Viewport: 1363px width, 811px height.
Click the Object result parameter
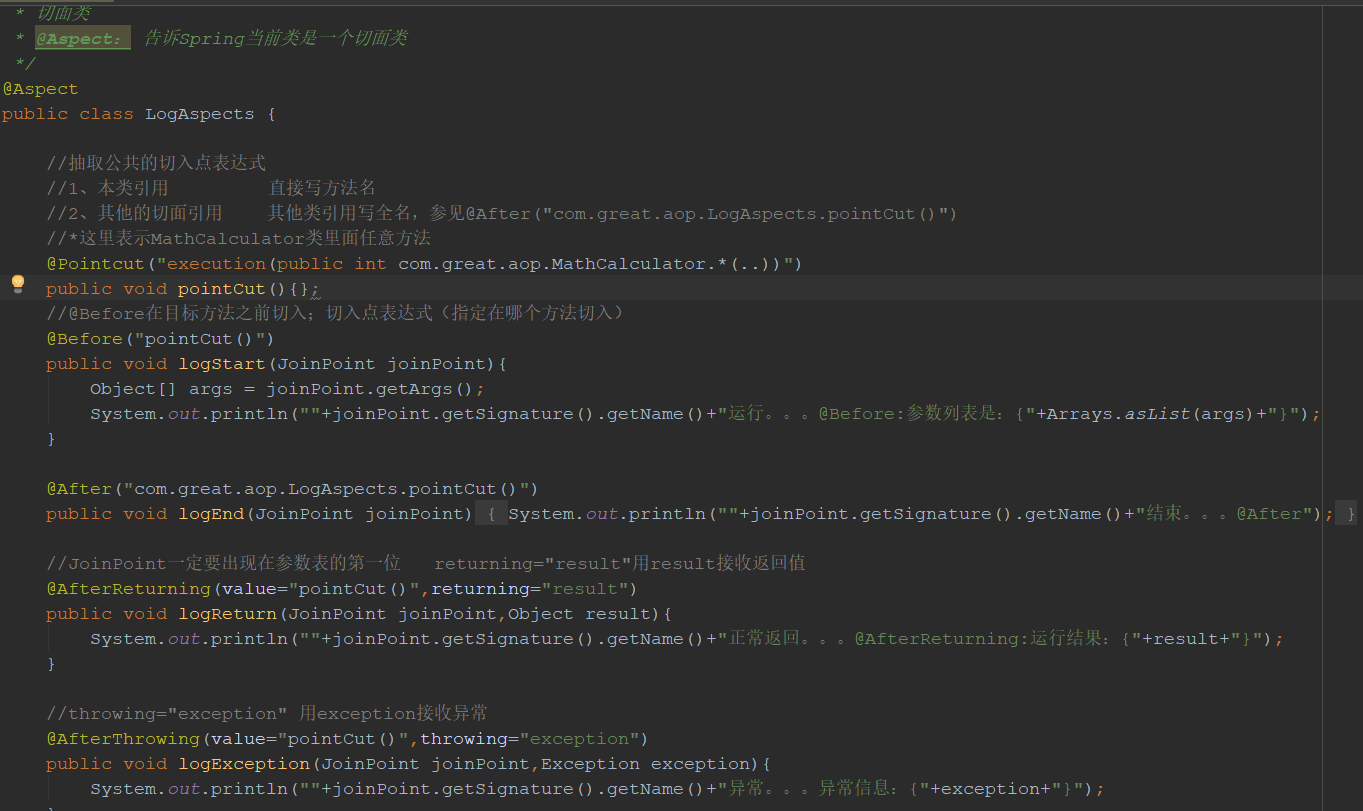coord(580,614)
